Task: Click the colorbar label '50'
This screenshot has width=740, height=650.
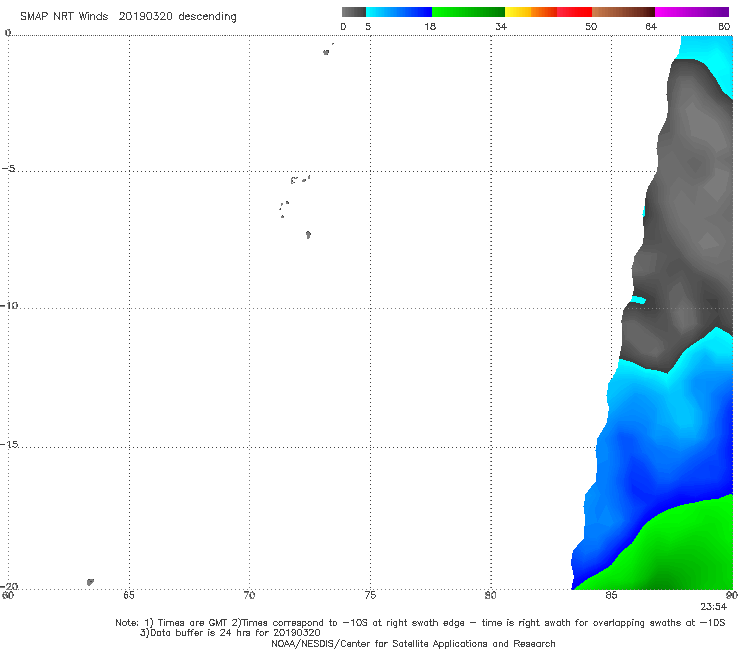Action: click(x=591, y=27)
